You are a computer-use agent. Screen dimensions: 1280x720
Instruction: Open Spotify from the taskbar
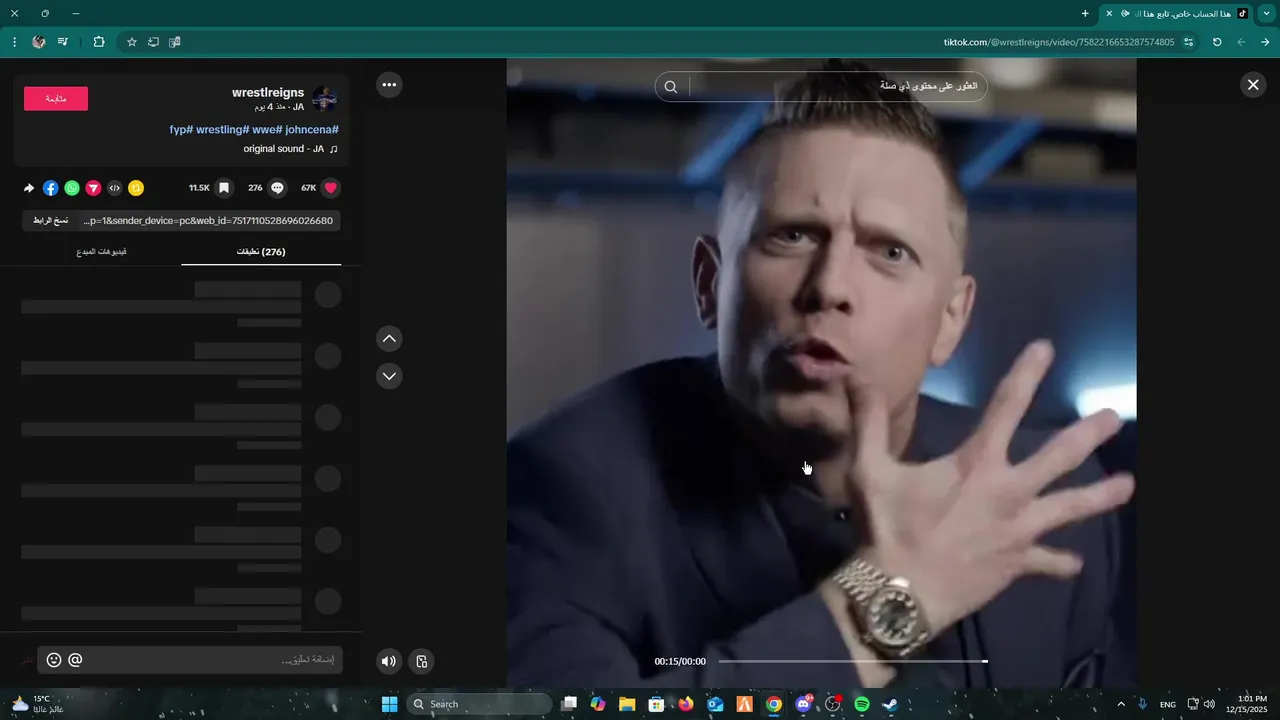coord(861,704)
